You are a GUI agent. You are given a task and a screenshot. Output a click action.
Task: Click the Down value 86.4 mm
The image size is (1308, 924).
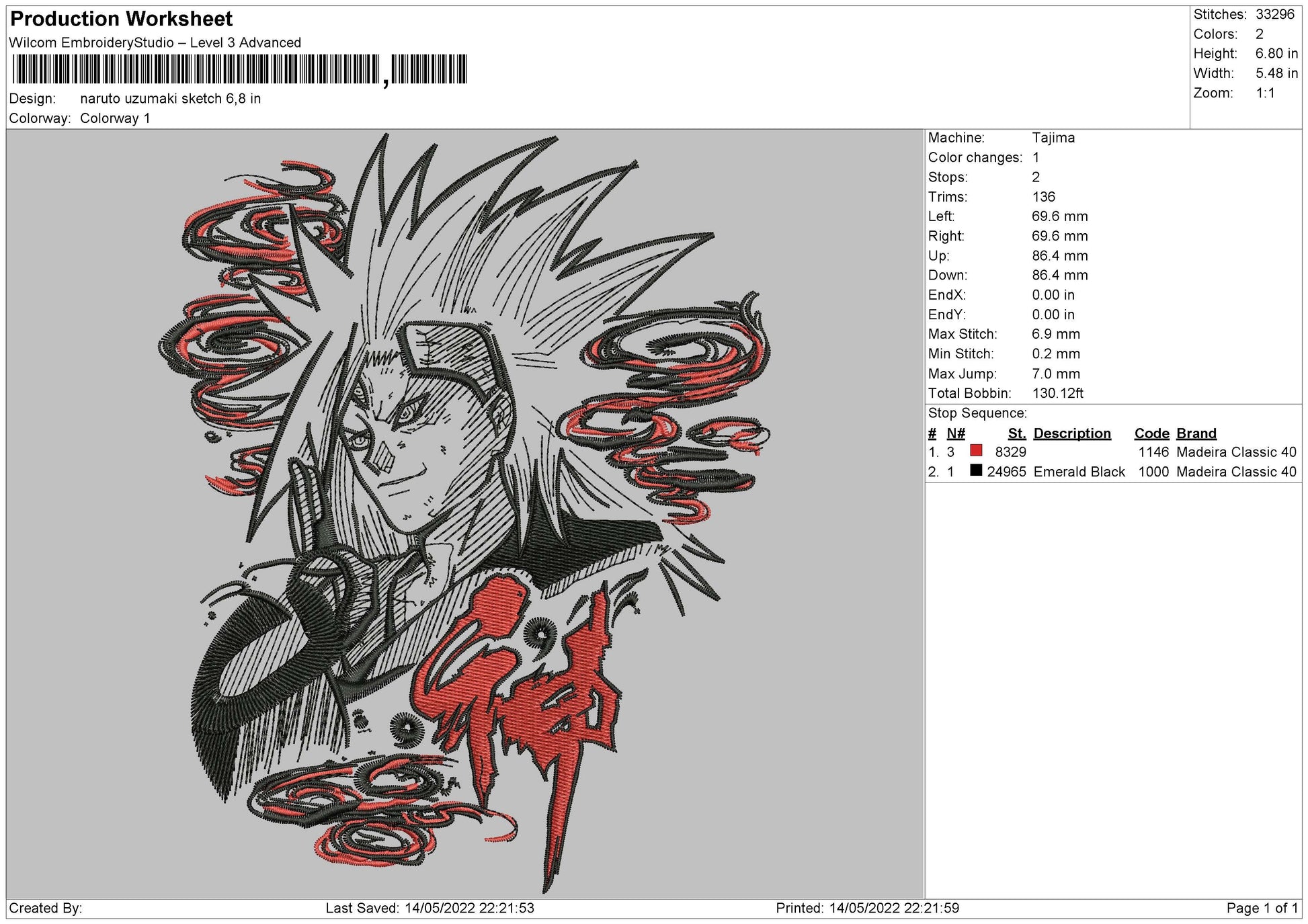(x=1059, y=275)
